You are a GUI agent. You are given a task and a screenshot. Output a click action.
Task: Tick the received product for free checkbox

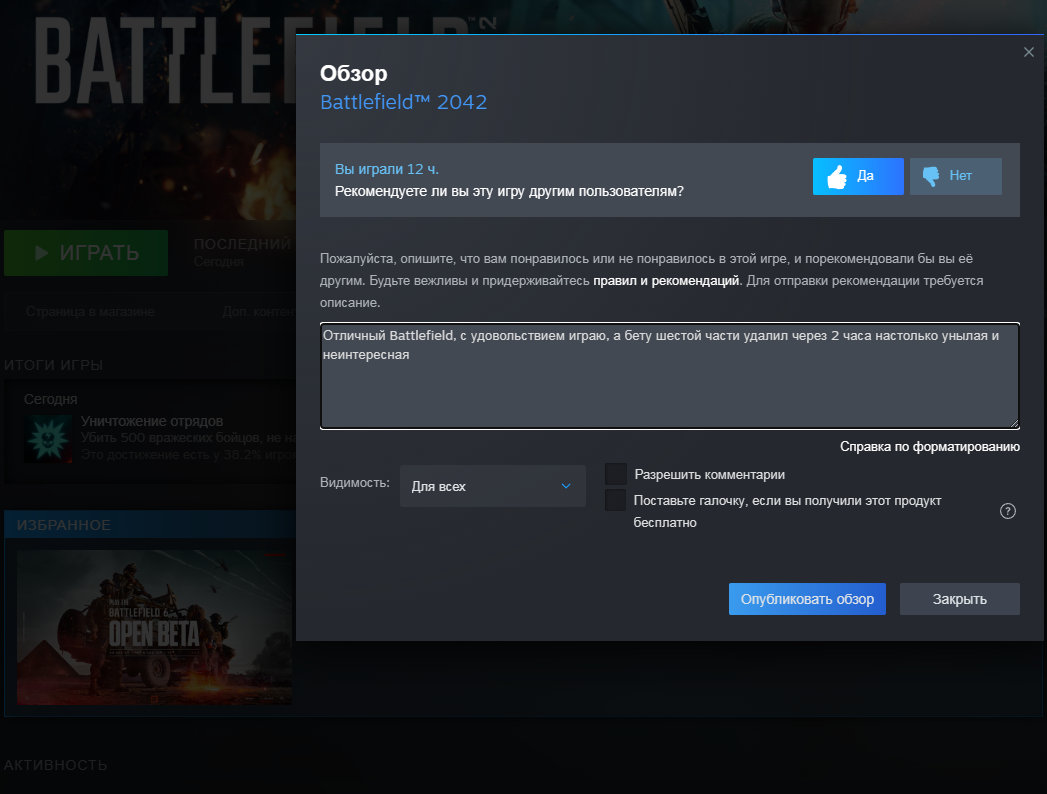pos(616,500)
